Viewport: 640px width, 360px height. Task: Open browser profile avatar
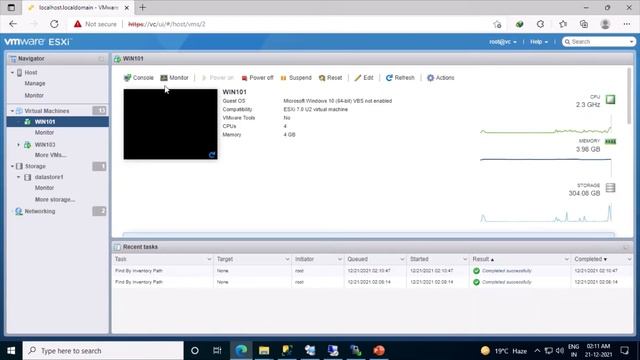tap(605, 24)
